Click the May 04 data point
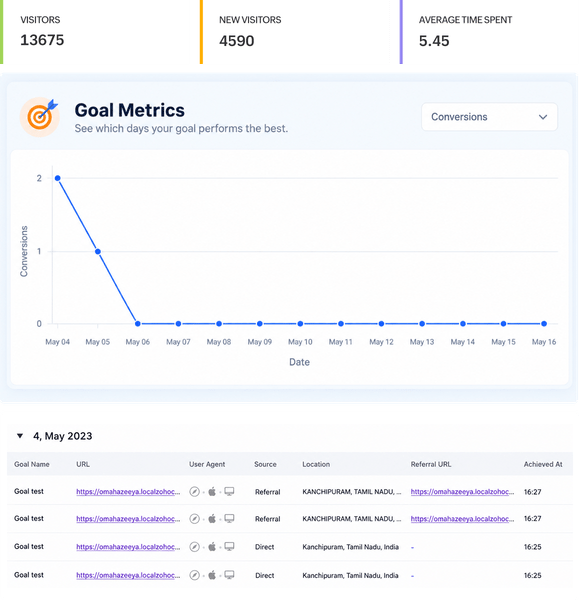The height and width of the screenshot is (600, 579). pos(57,178)
